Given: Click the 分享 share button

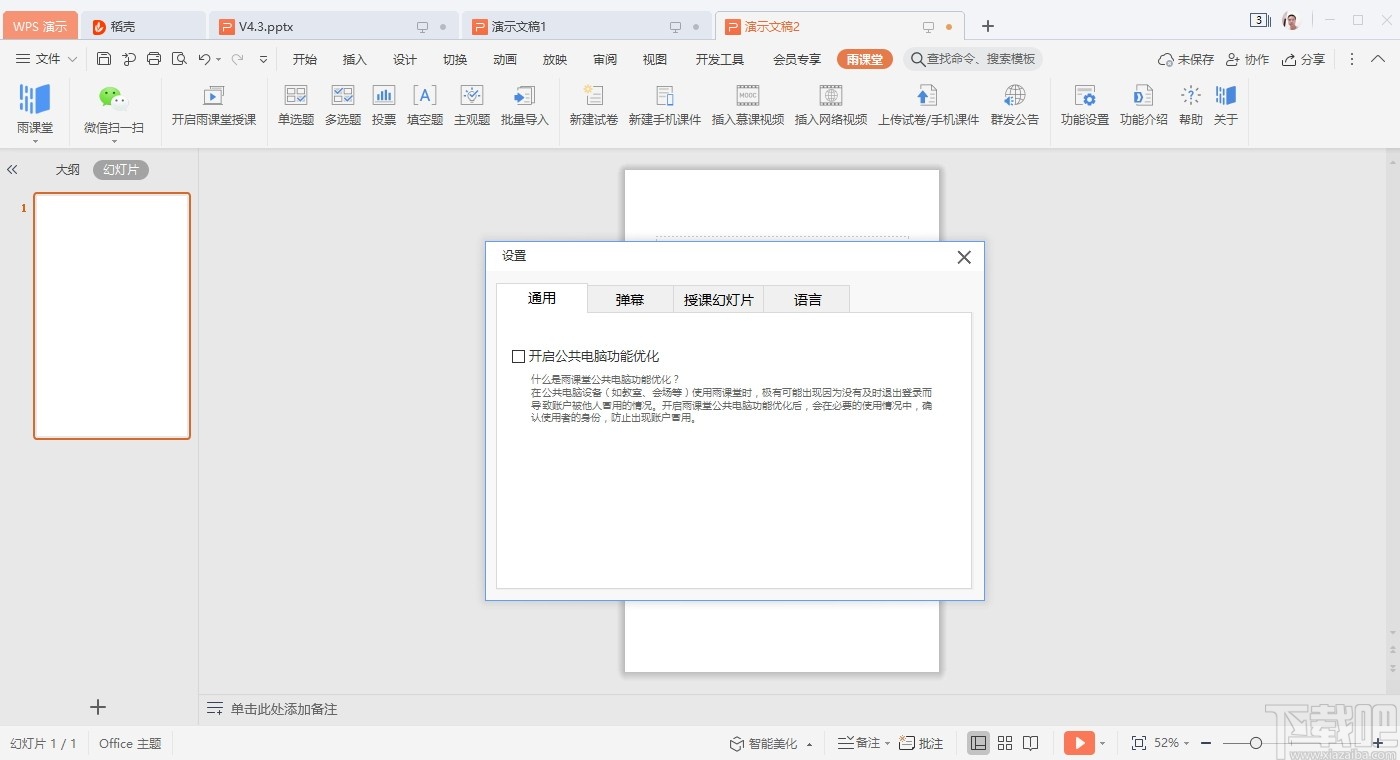Looking at the screenshot, I should [1303, 59].
